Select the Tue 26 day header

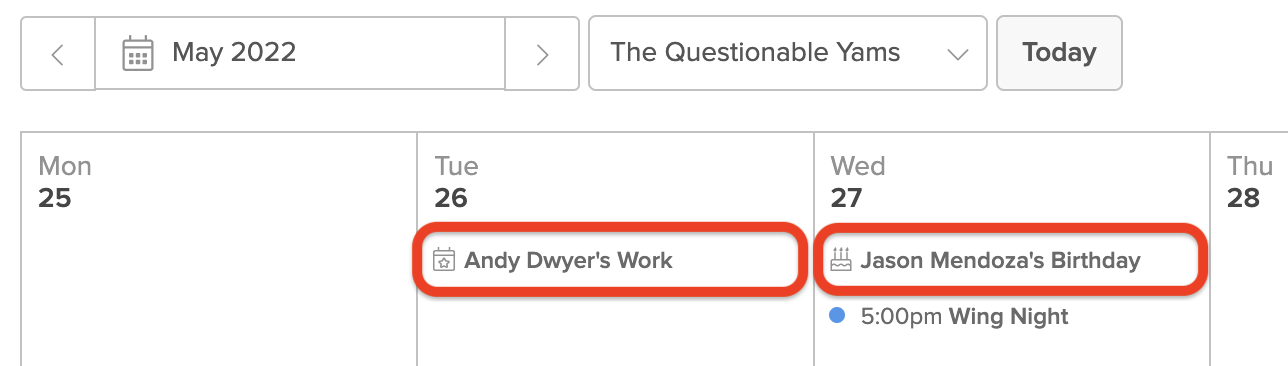tap(457, 182)
